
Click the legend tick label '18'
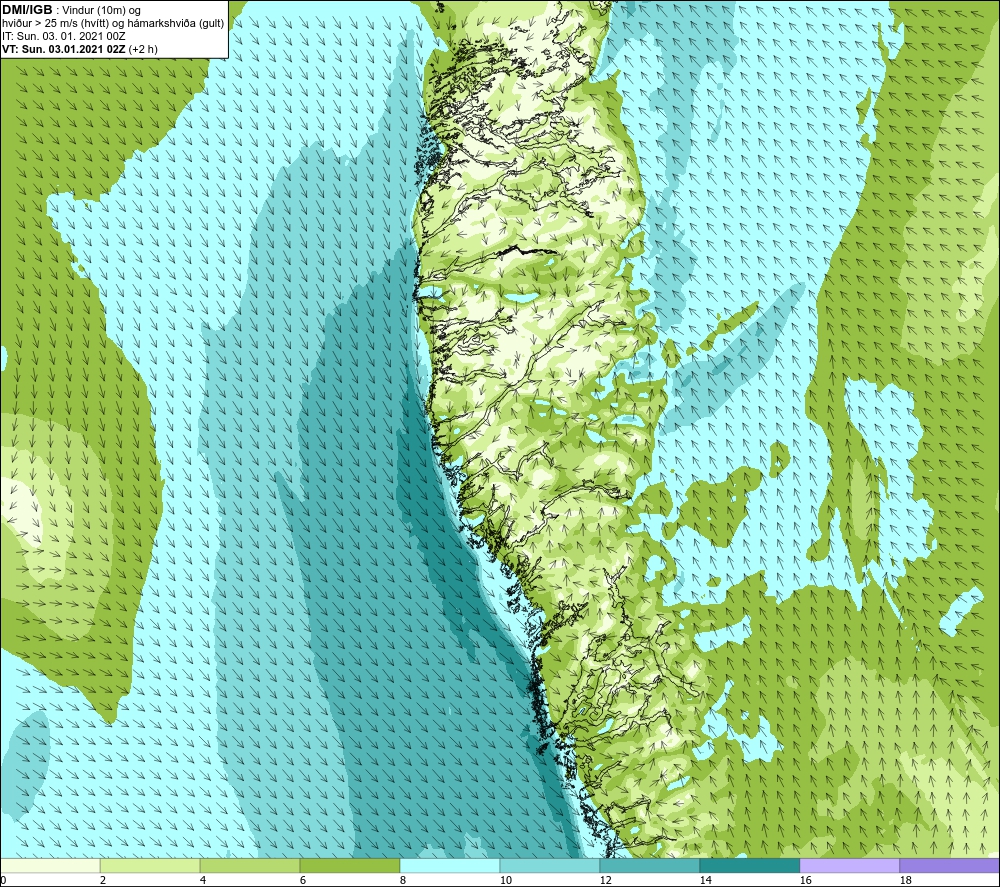(905, 880)
